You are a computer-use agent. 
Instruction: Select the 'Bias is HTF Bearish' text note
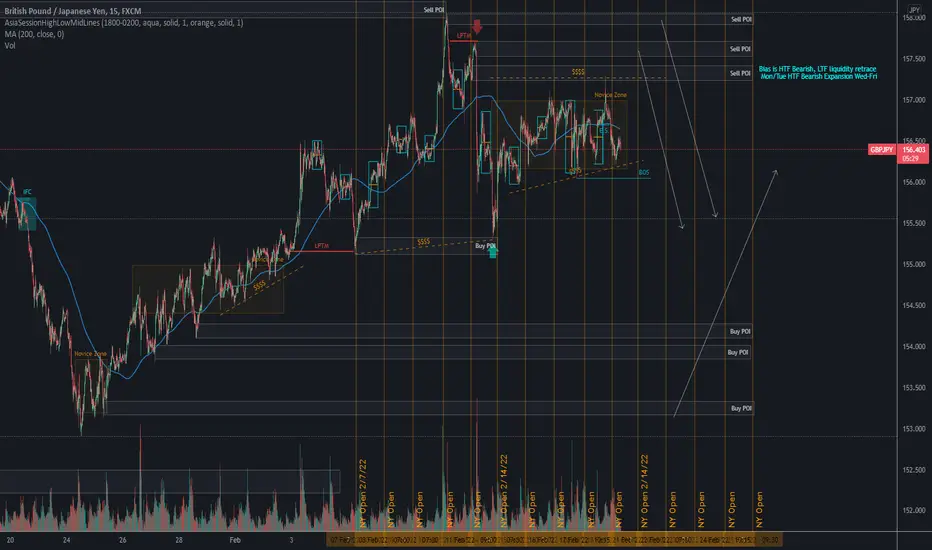(818, 73)
